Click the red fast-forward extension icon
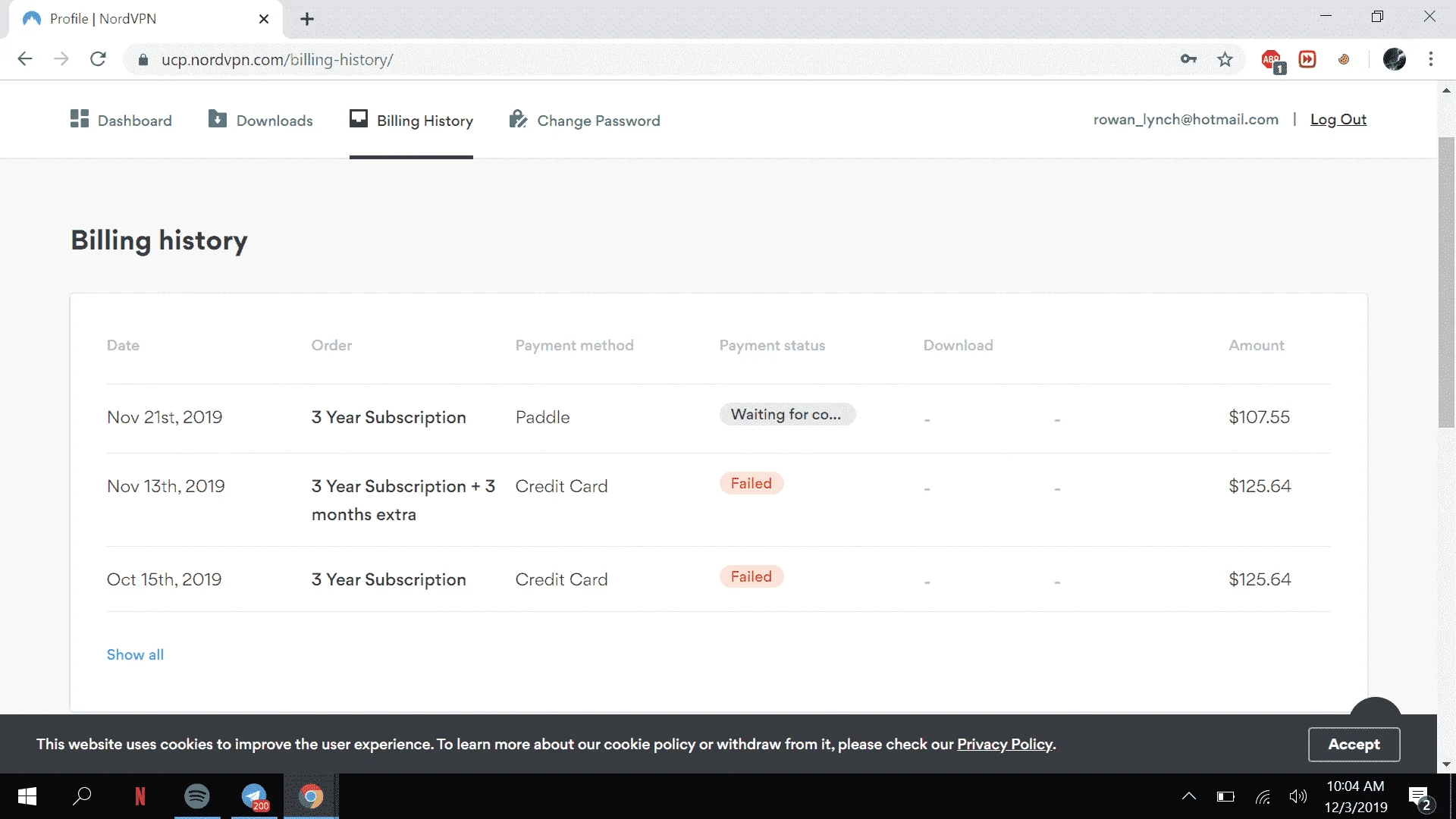Image resolution: width=1456 pixels, height=819 pixels. click(x=1307, y=59)
